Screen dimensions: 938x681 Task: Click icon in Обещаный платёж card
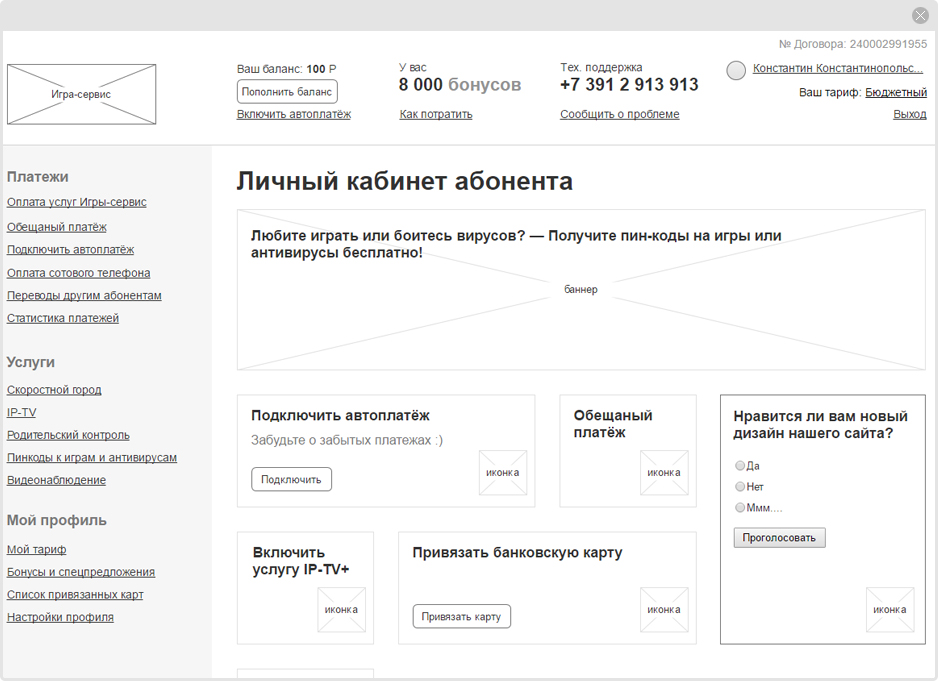tap(664, 473)
